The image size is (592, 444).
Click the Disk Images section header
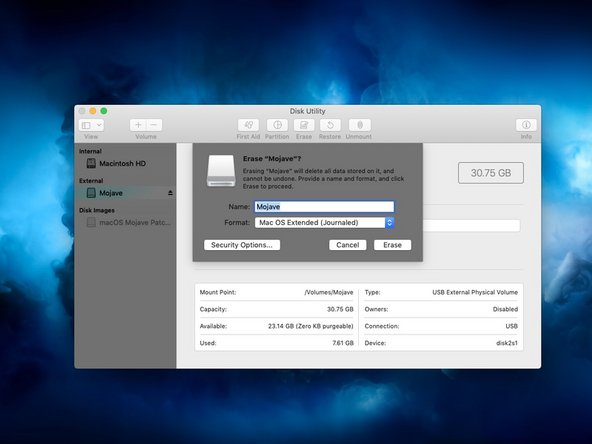coord(97,210)
